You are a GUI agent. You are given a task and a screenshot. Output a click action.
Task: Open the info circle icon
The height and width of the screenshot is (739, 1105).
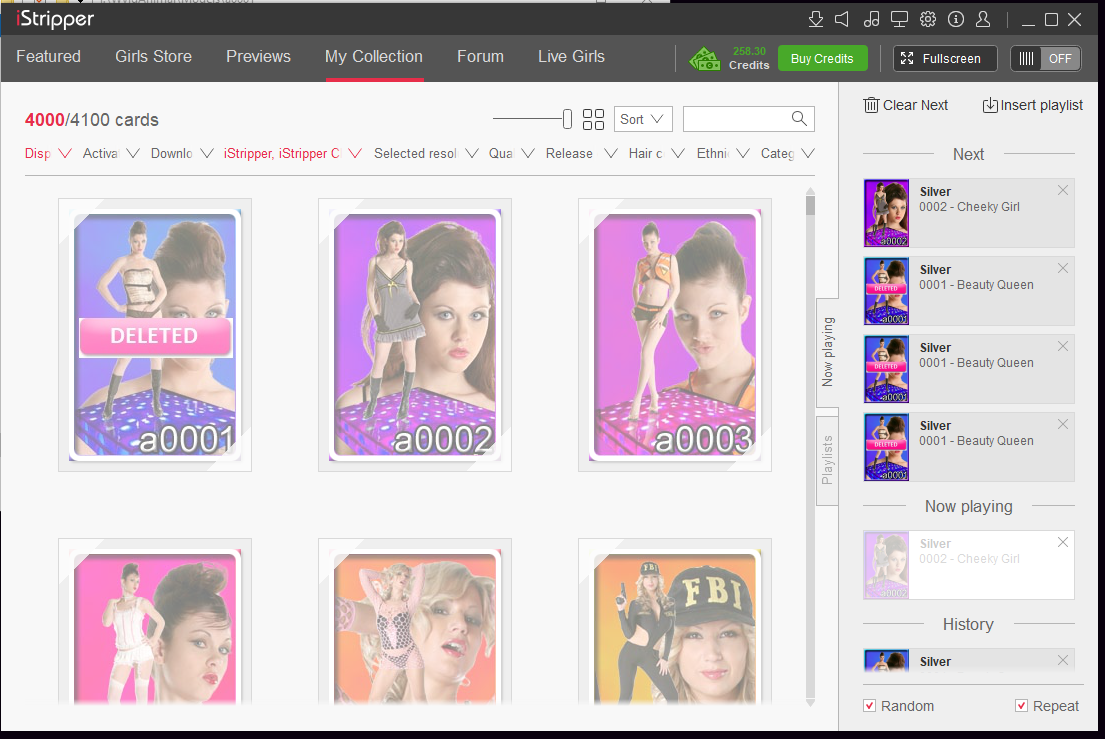point(956,20)
